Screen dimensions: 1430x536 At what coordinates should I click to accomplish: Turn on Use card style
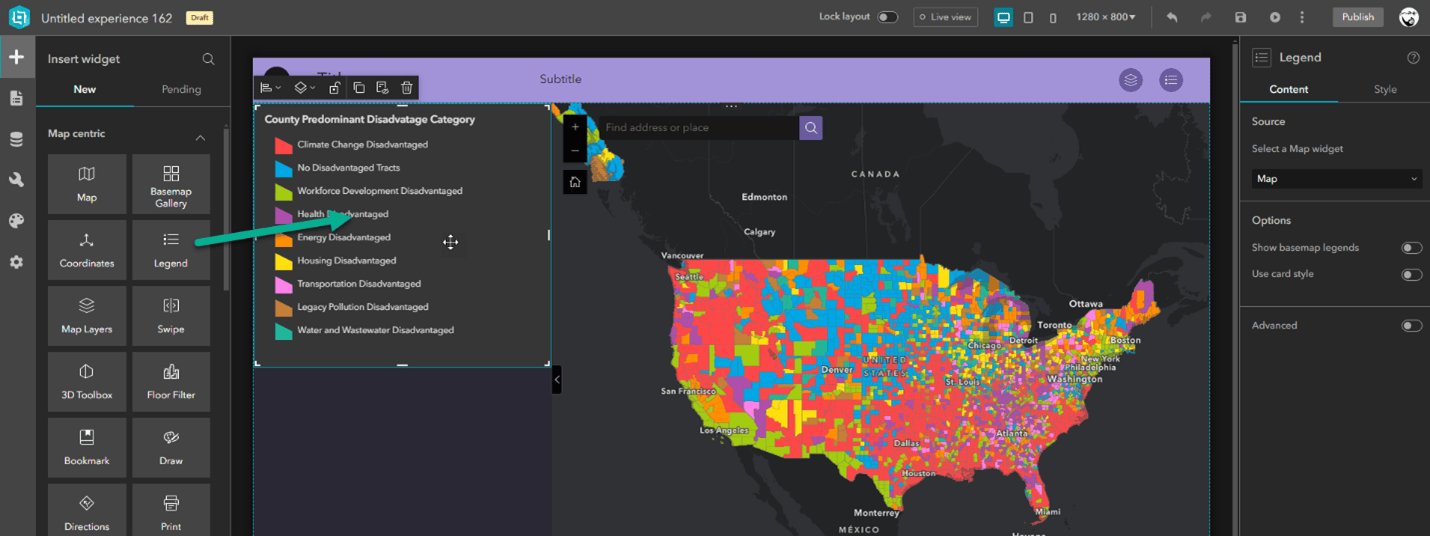1411,274
